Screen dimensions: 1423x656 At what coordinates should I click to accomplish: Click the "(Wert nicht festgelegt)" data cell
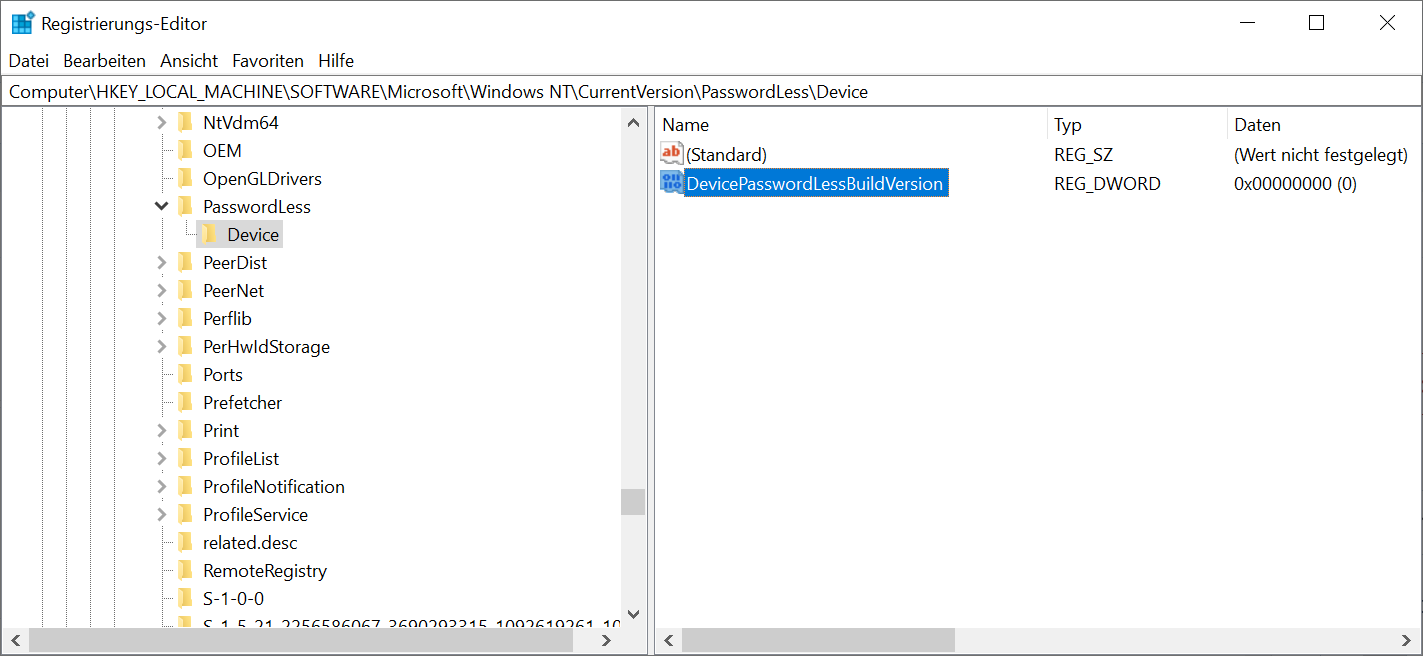click(x=1321, y=155)
